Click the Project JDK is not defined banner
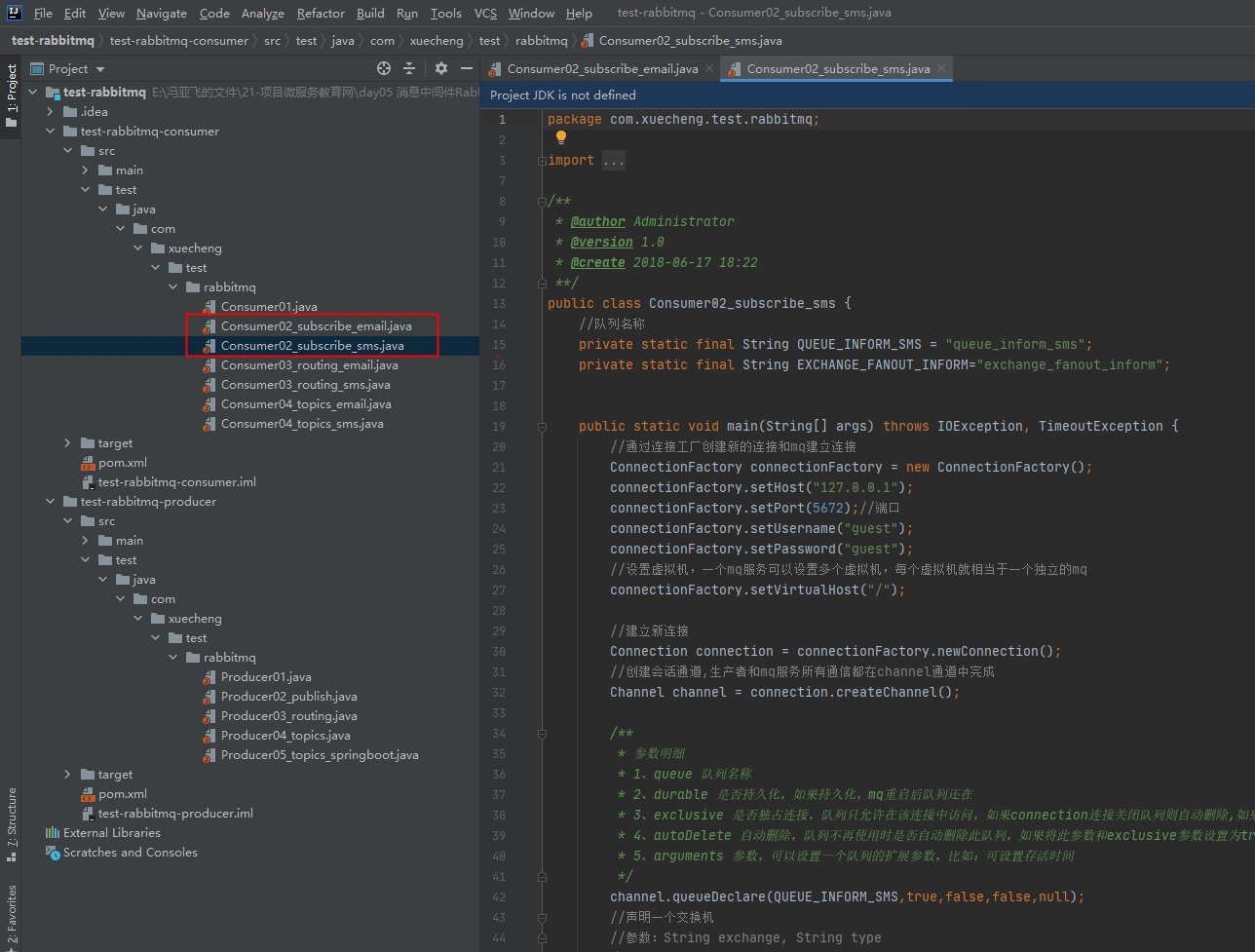The height and width of the screenshot is (952, 1255). [x=867, y=95]
